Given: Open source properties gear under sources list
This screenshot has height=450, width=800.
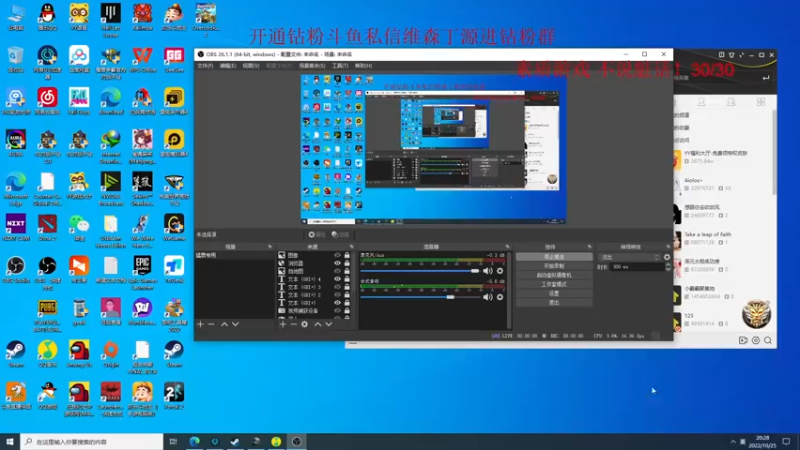Looking at the screenshot, I should (305, 324).
